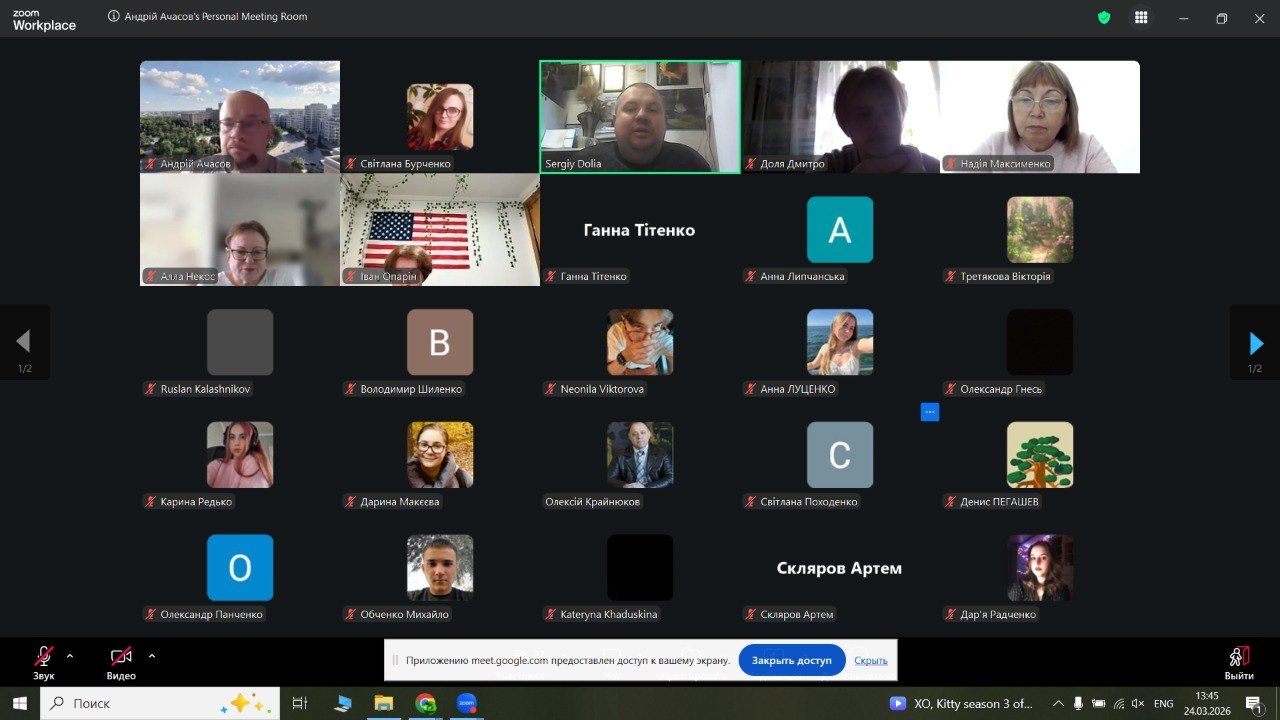Expand video options arrow next to Видео

pos(152,656)
